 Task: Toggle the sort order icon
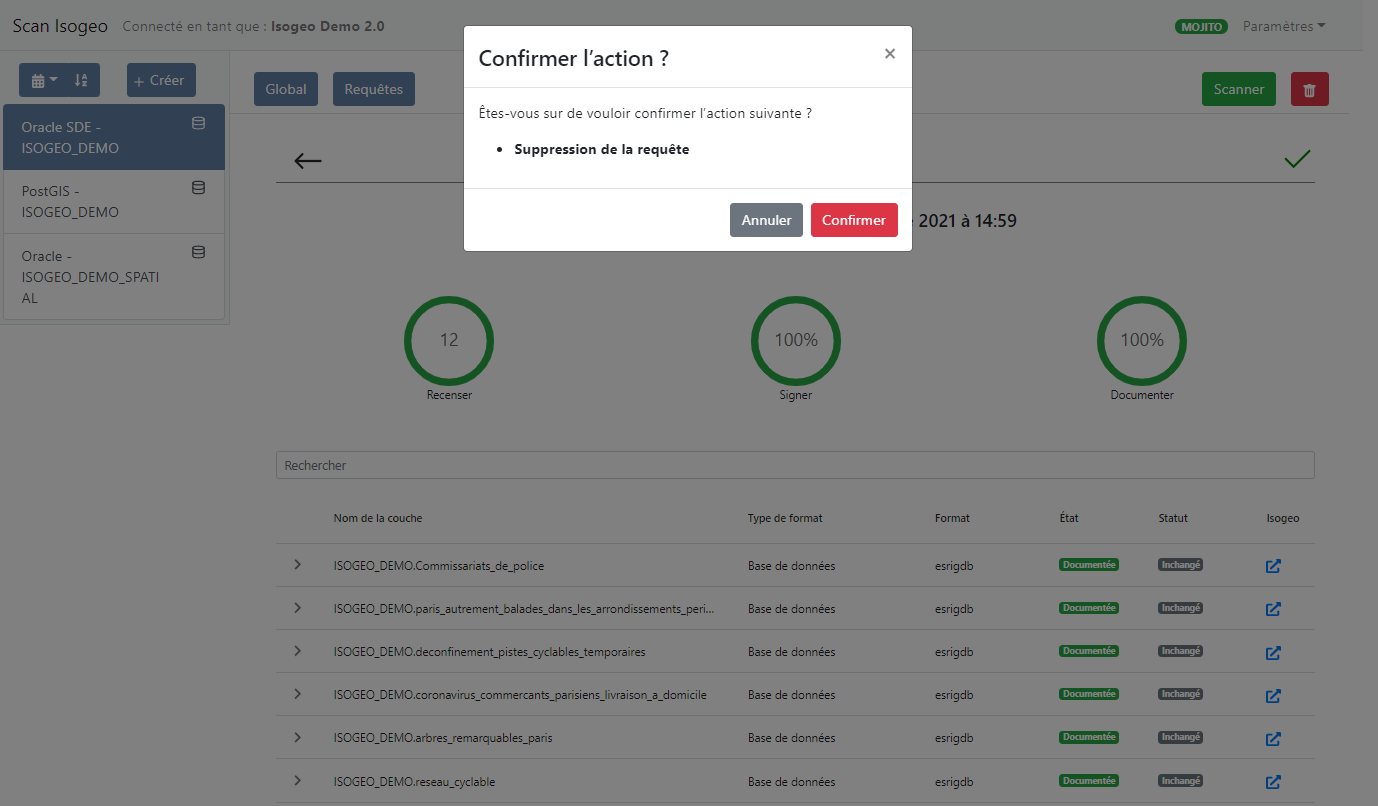click(x=82, y=80)
